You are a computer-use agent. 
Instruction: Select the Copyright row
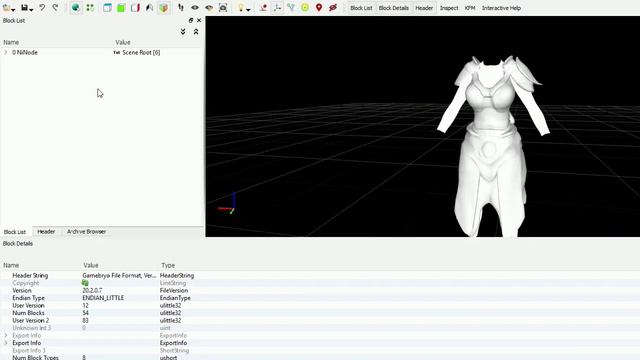320,283
